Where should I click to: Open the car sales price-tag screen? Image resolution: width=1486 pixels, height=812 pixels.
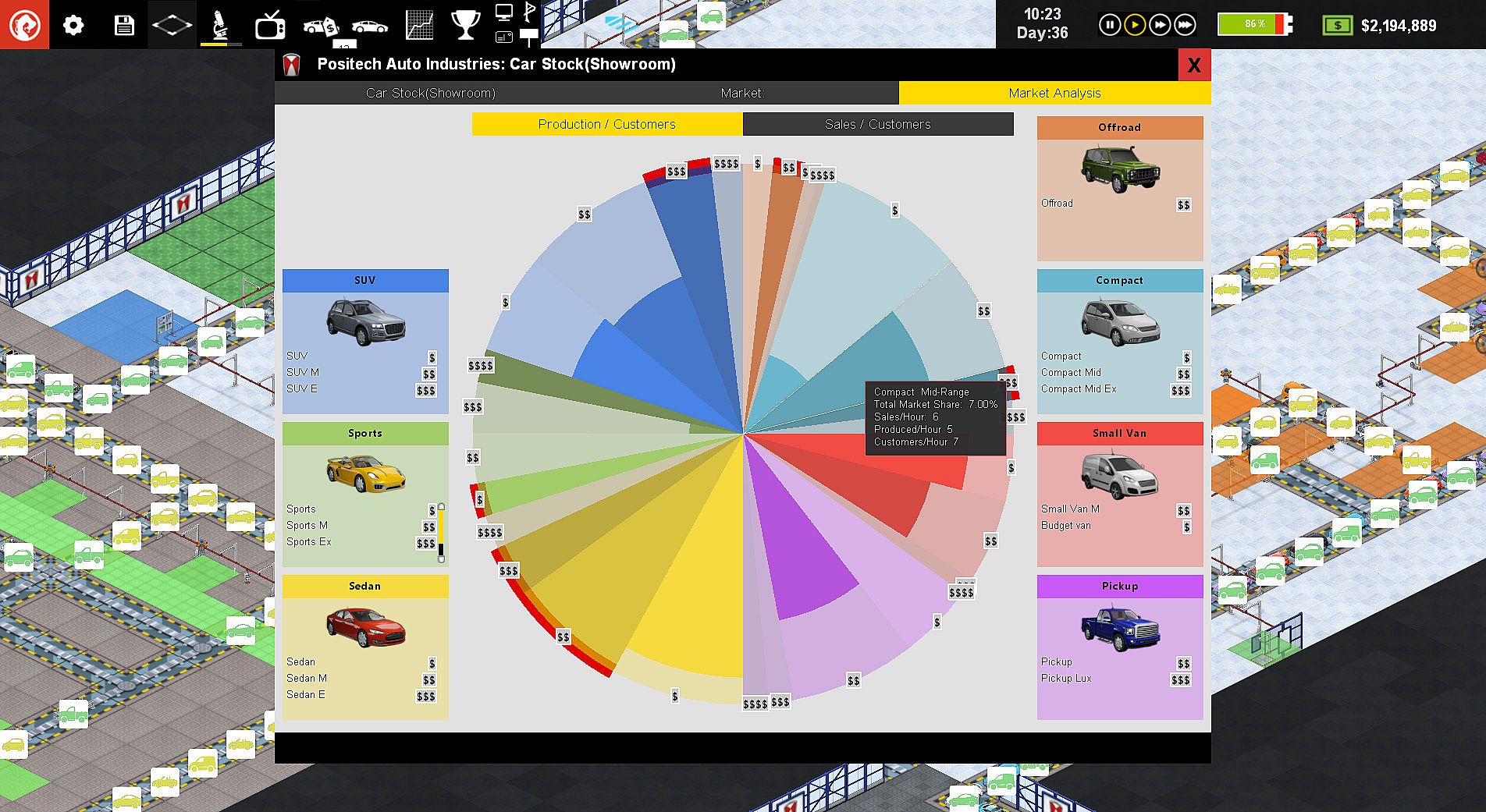[320, 27]
